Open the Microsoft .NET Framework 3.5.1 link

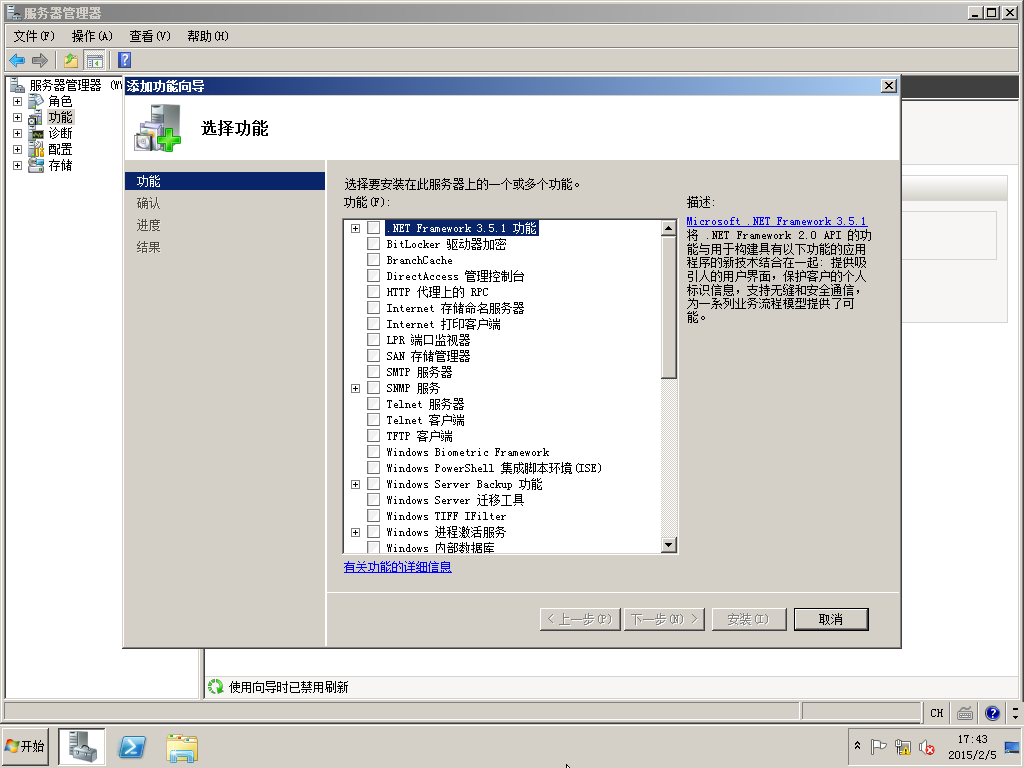tap(776, 221)
